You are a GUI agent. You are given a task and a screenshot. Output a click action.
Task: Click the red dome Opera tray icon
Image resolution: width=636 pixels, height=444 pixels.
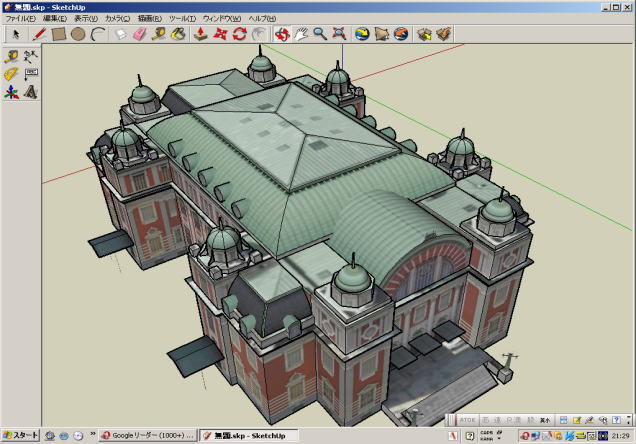click(525, 436)
